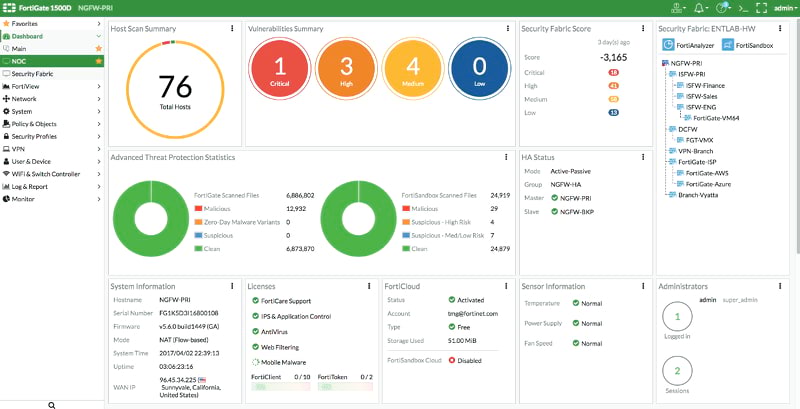Screen dimensions: 800x409
Task: Click the US flag beside WAN IP
Action: 202,379
